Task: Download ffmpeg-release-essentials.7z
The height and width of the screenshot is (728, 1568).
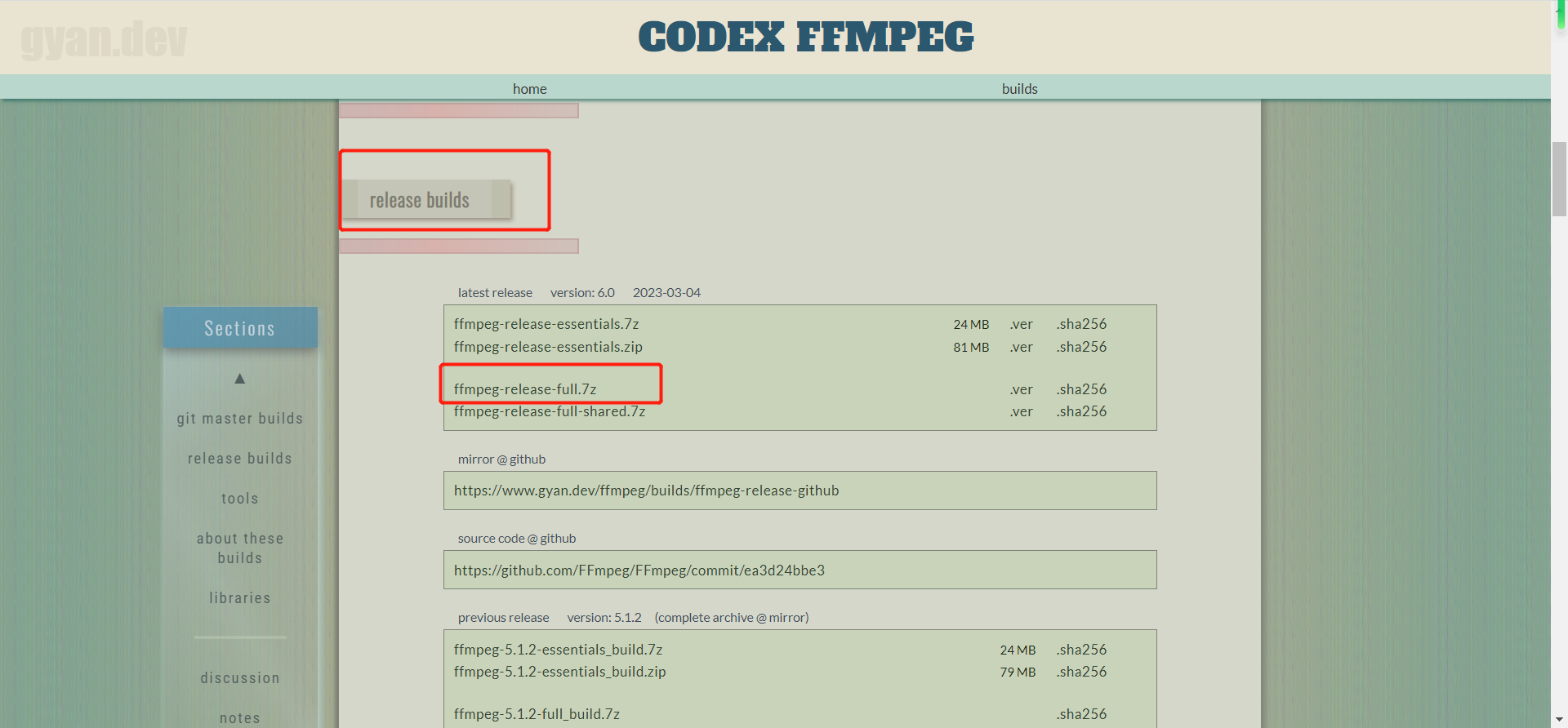Action: (x=546, y=324)
